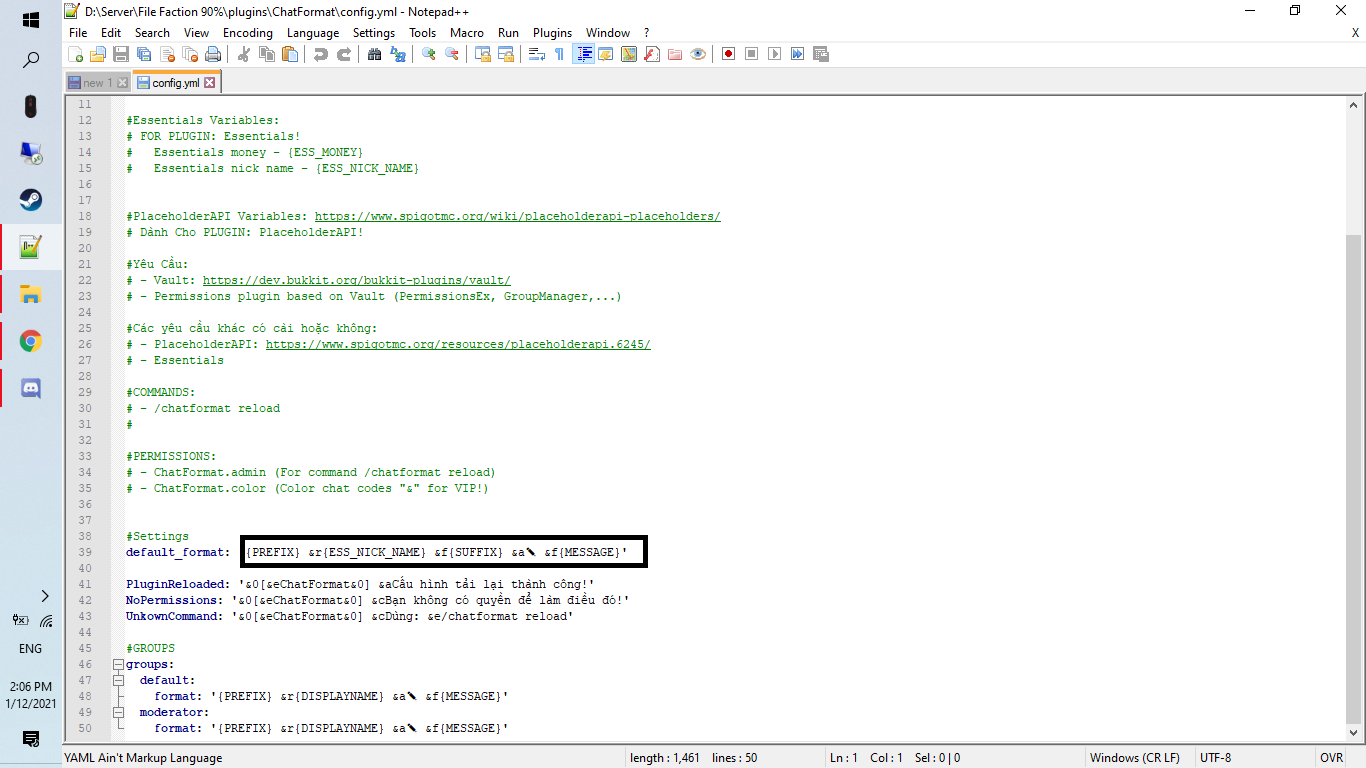Create a new file with toolbar New icon
This screenshot has width=1366, height=768.
pyautogui.click(x=76, y=54)
